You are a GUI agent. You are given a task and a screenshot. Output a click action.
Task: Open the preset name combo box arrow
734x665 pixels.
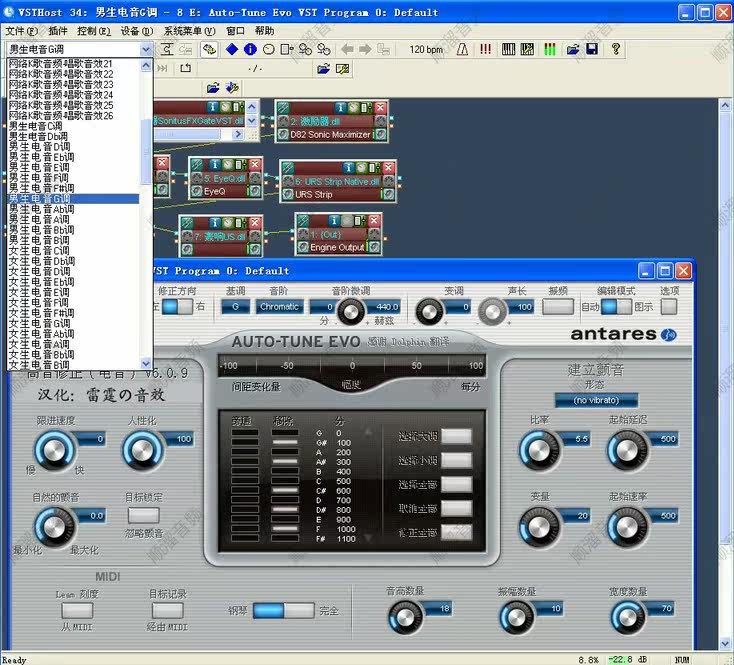point(146,49)
